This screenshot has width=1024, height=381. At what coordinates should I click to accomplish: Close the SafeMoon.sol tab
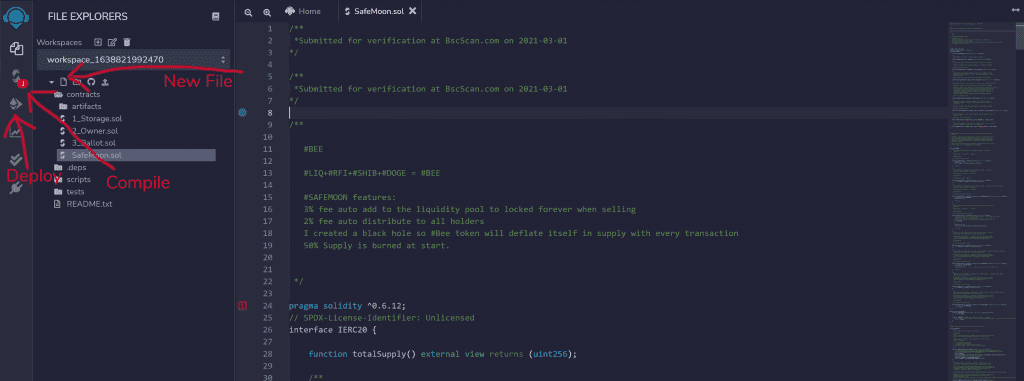coord(412,11)
